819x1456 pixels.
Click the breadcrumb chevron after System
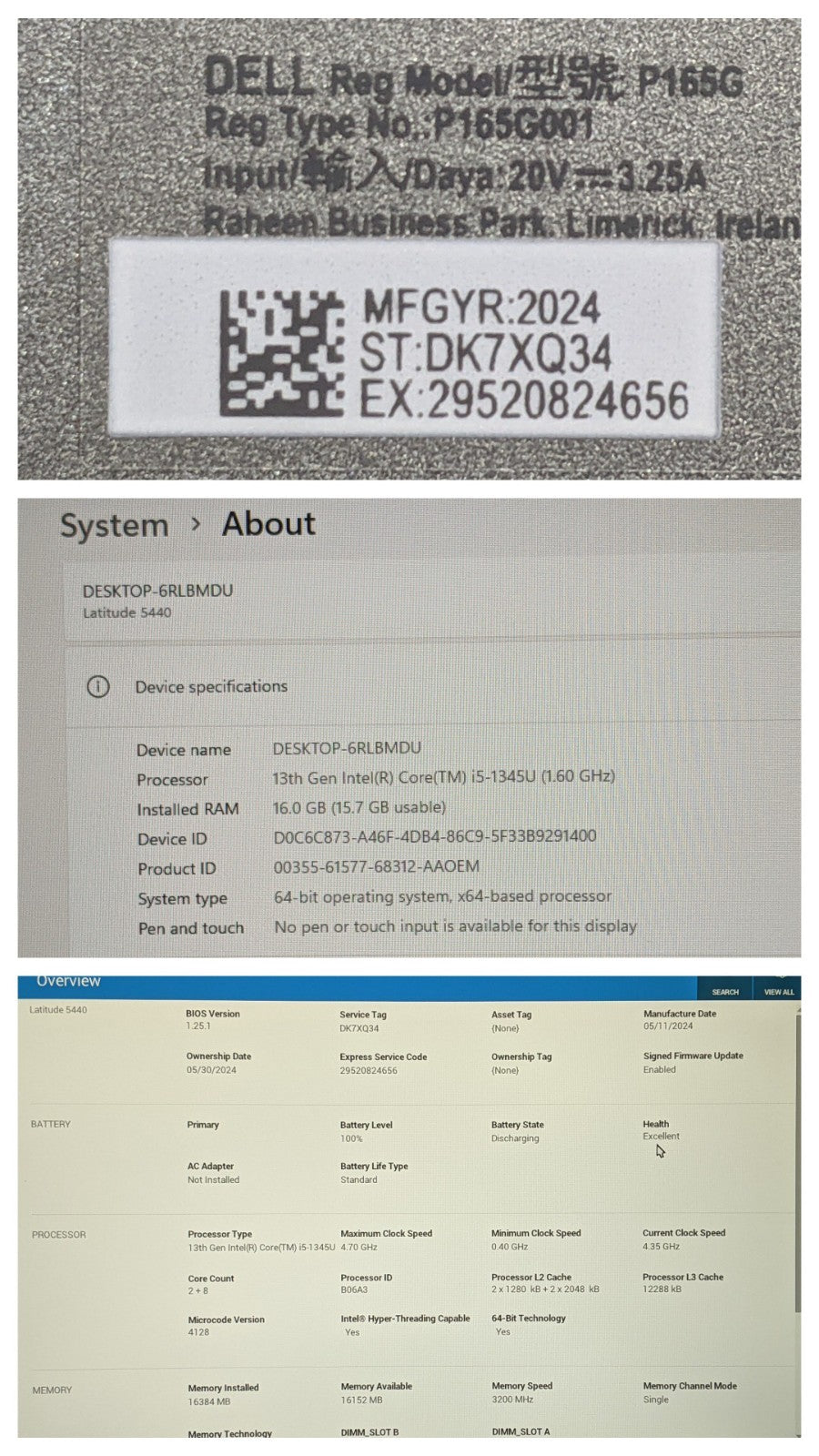point(196,525)
